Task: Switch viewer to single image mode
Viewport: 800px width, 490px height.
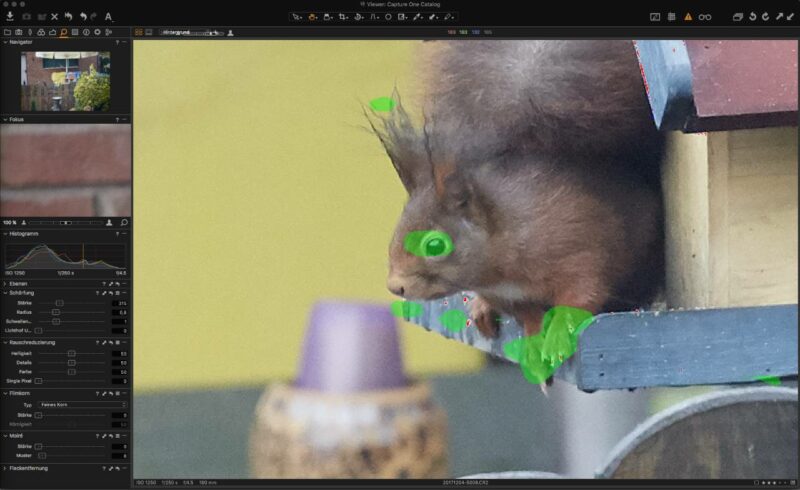Action: click(149, 32)
